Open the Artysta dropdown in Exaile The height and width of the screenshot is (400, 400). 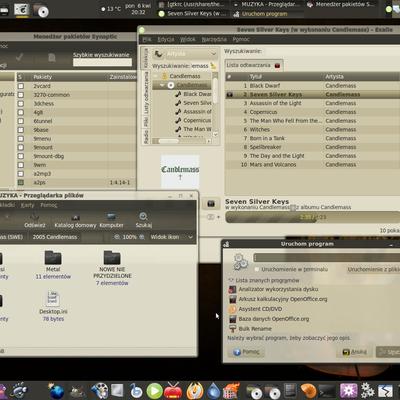[185, 54]
